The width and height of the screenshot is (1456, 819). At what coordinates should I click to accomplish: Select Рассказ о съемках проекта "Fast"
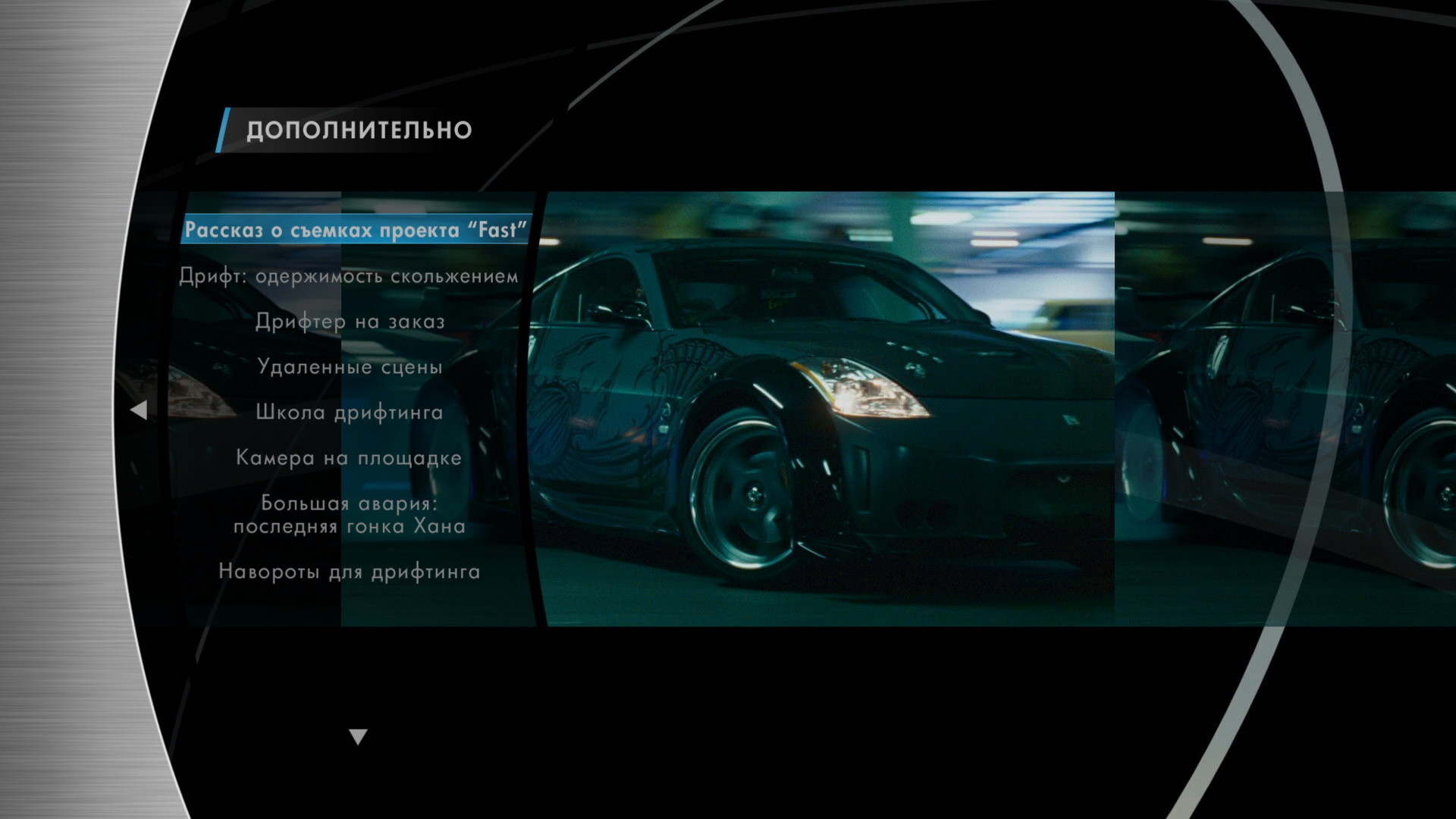coord(356,230)
